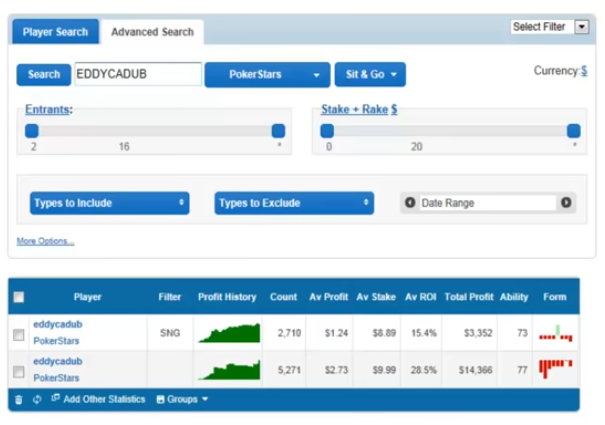
Task: Open the PokerStars network dropdown
Action: 266,75
